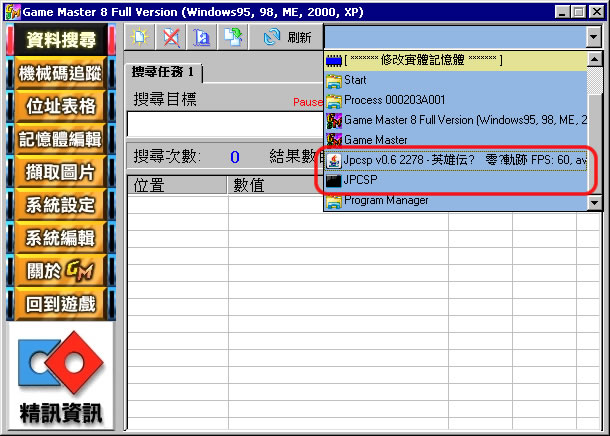
Task: Open the 系統編輯 sidebar button
Action: click(61, 238)
